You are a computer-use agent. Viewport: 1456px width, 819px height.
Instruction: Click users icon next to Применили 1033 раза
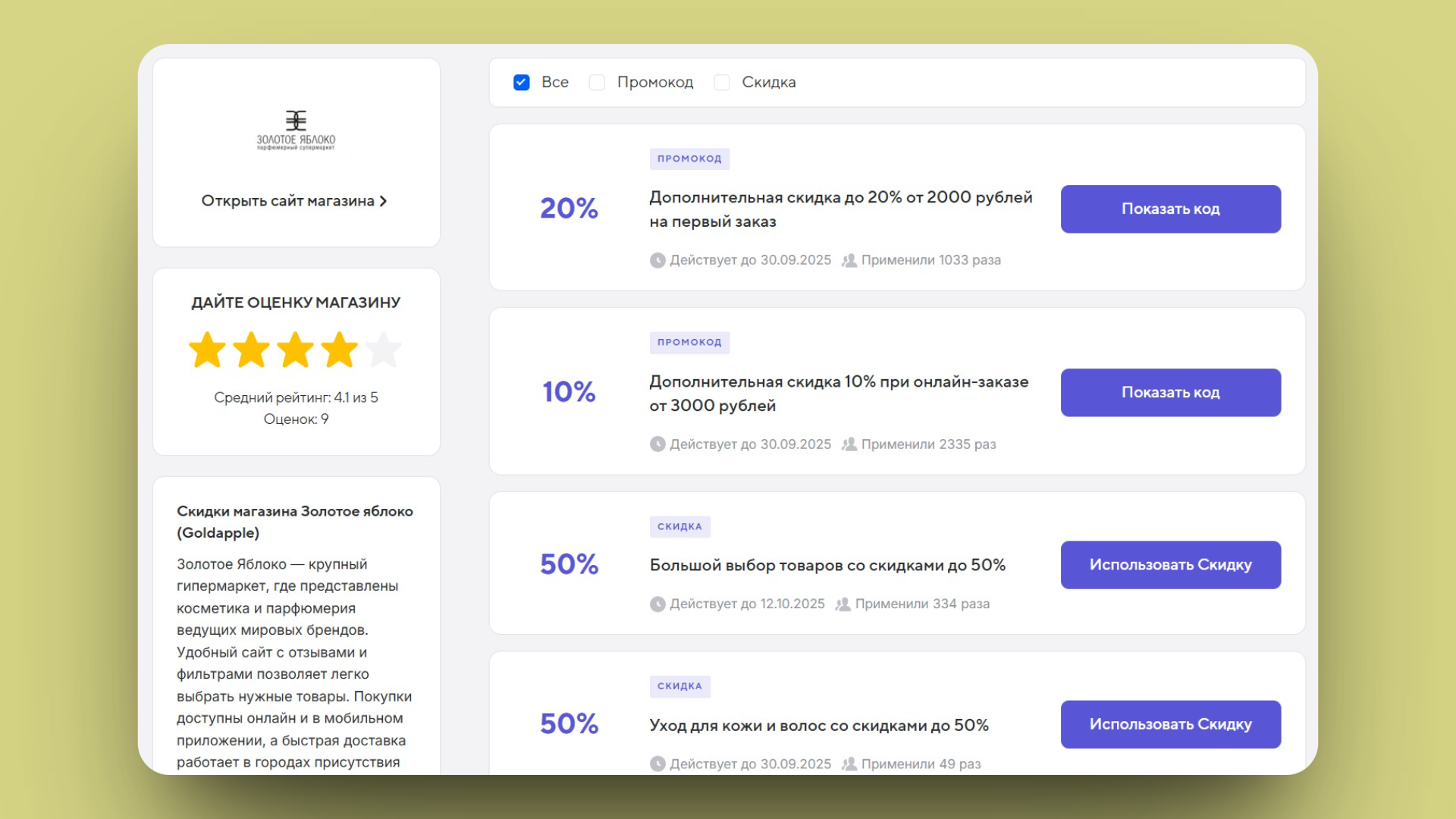click(849, 260)
